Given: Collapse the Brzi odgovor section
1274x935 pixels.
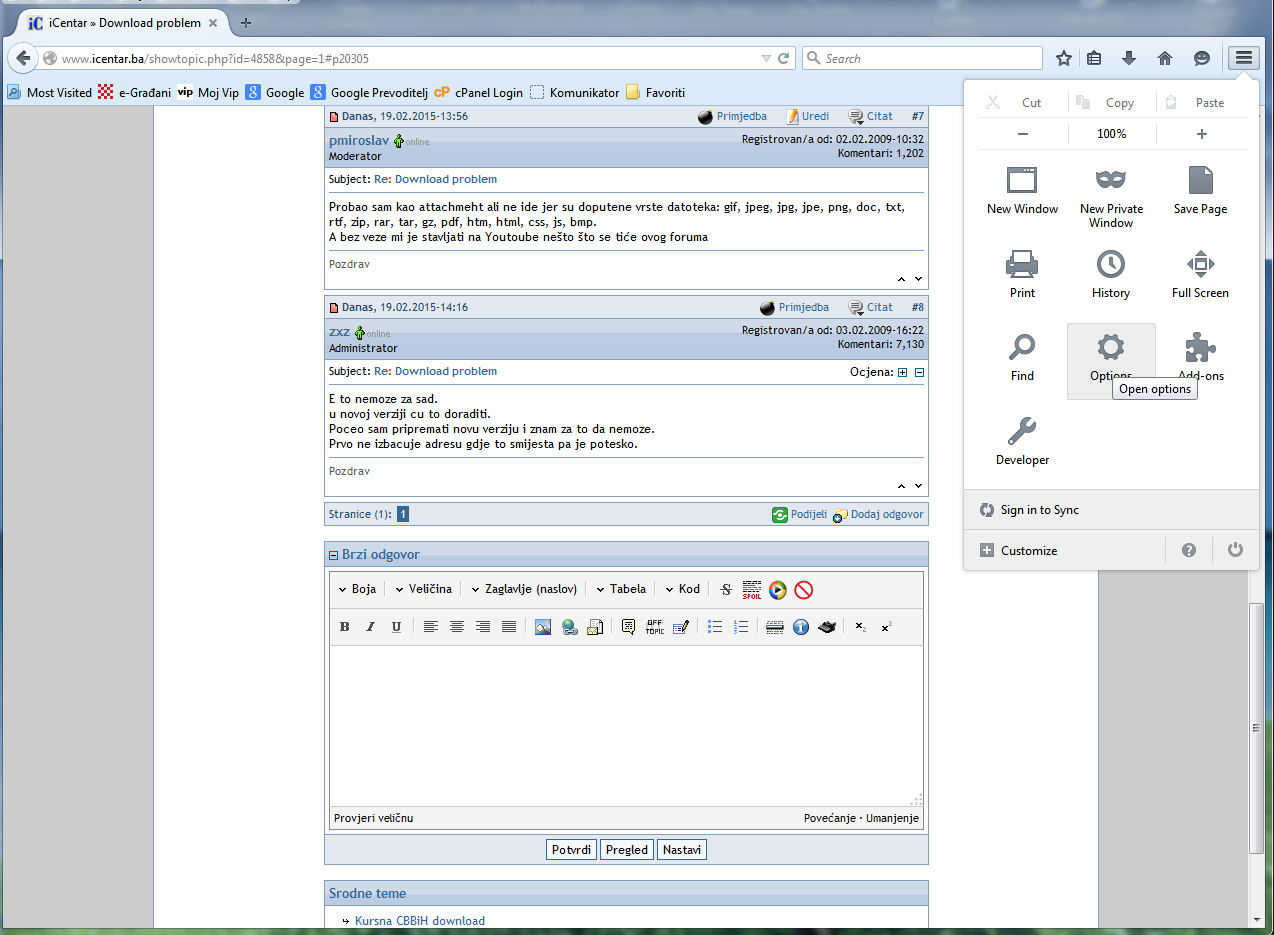Looking at the screenshot, I should pos(334,555).
